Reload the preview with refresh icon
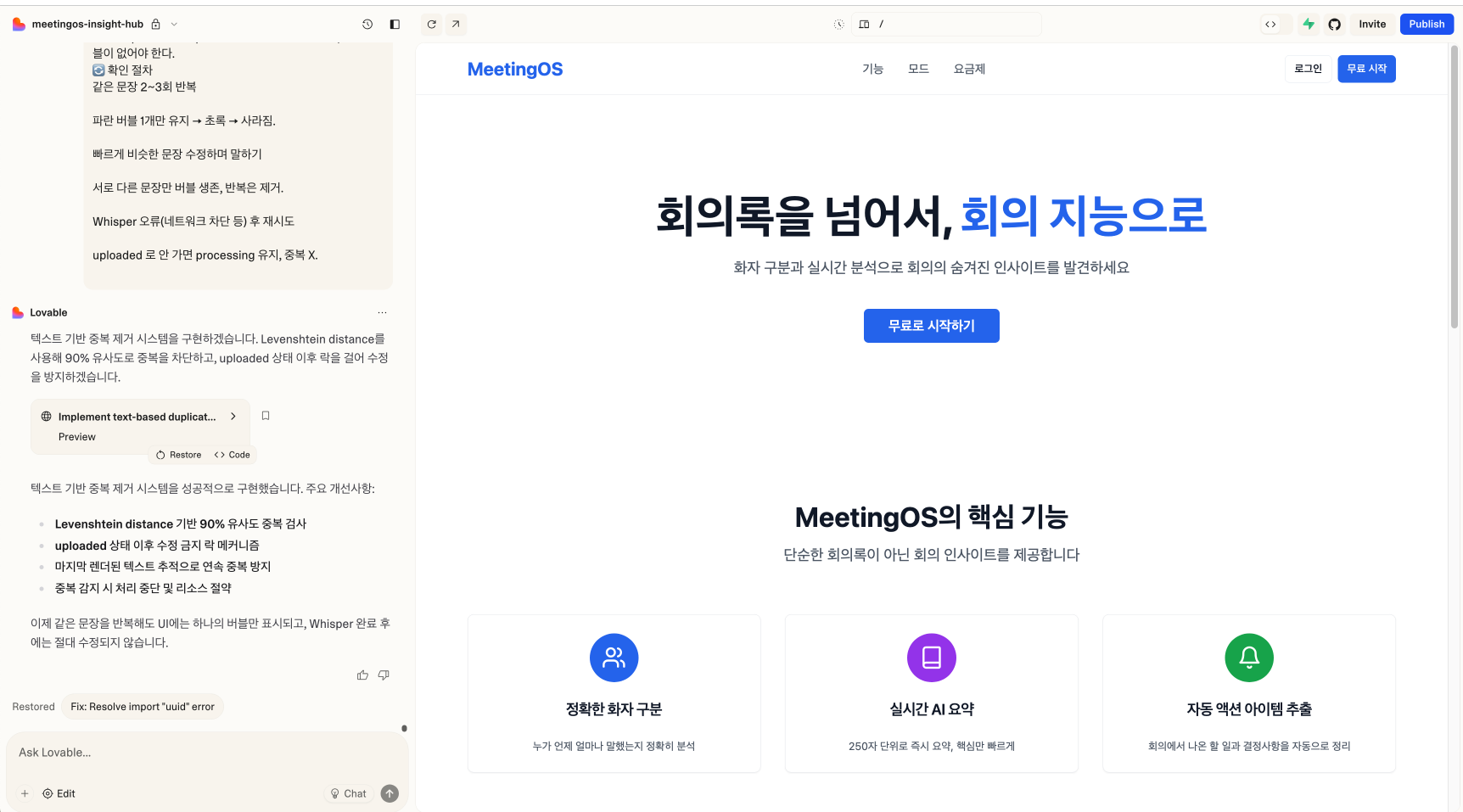Viewport: 1463px width, 812px height. point(432,25)
